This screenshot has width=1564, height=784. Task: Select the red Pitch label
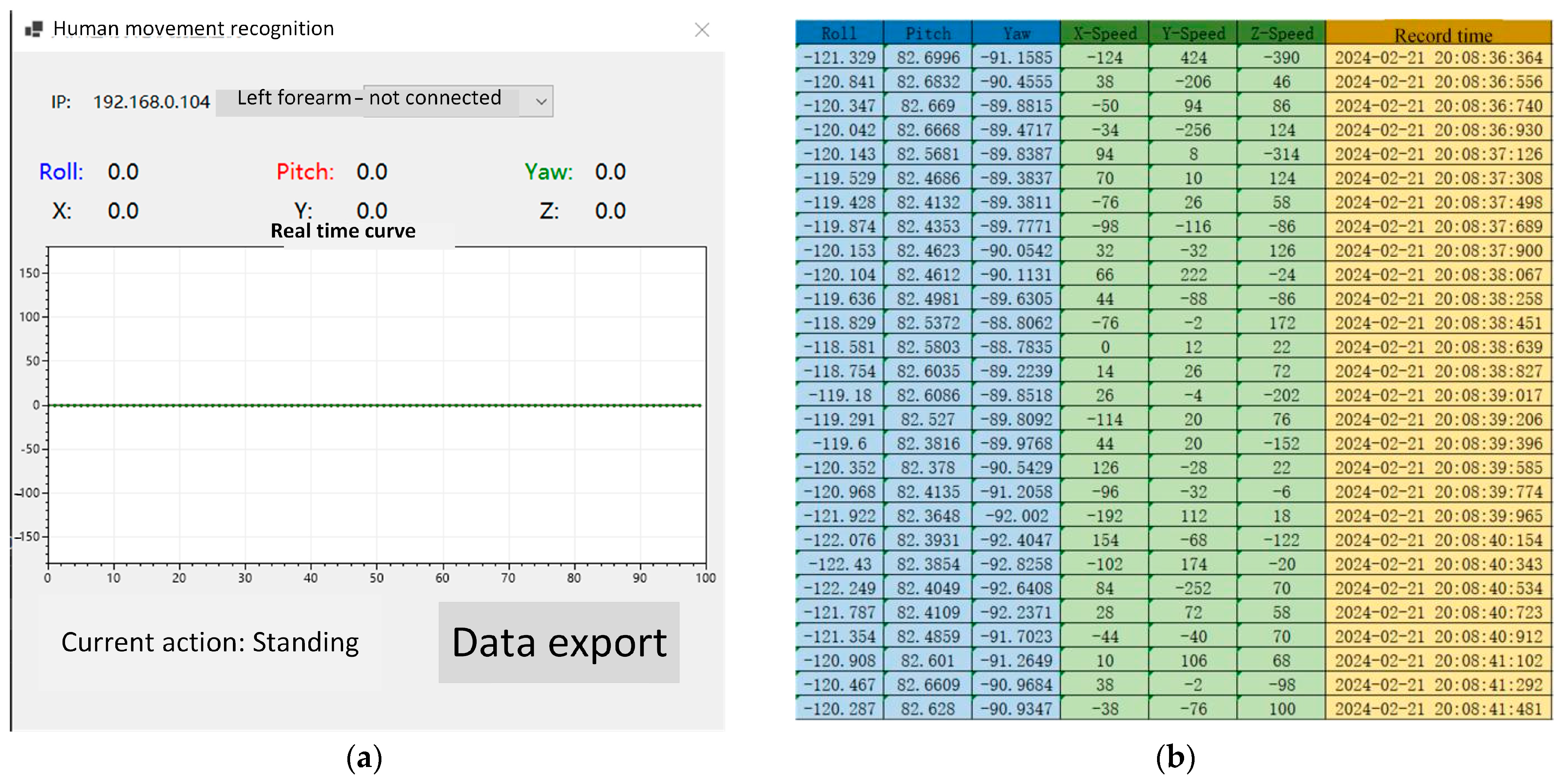(305, 172)
